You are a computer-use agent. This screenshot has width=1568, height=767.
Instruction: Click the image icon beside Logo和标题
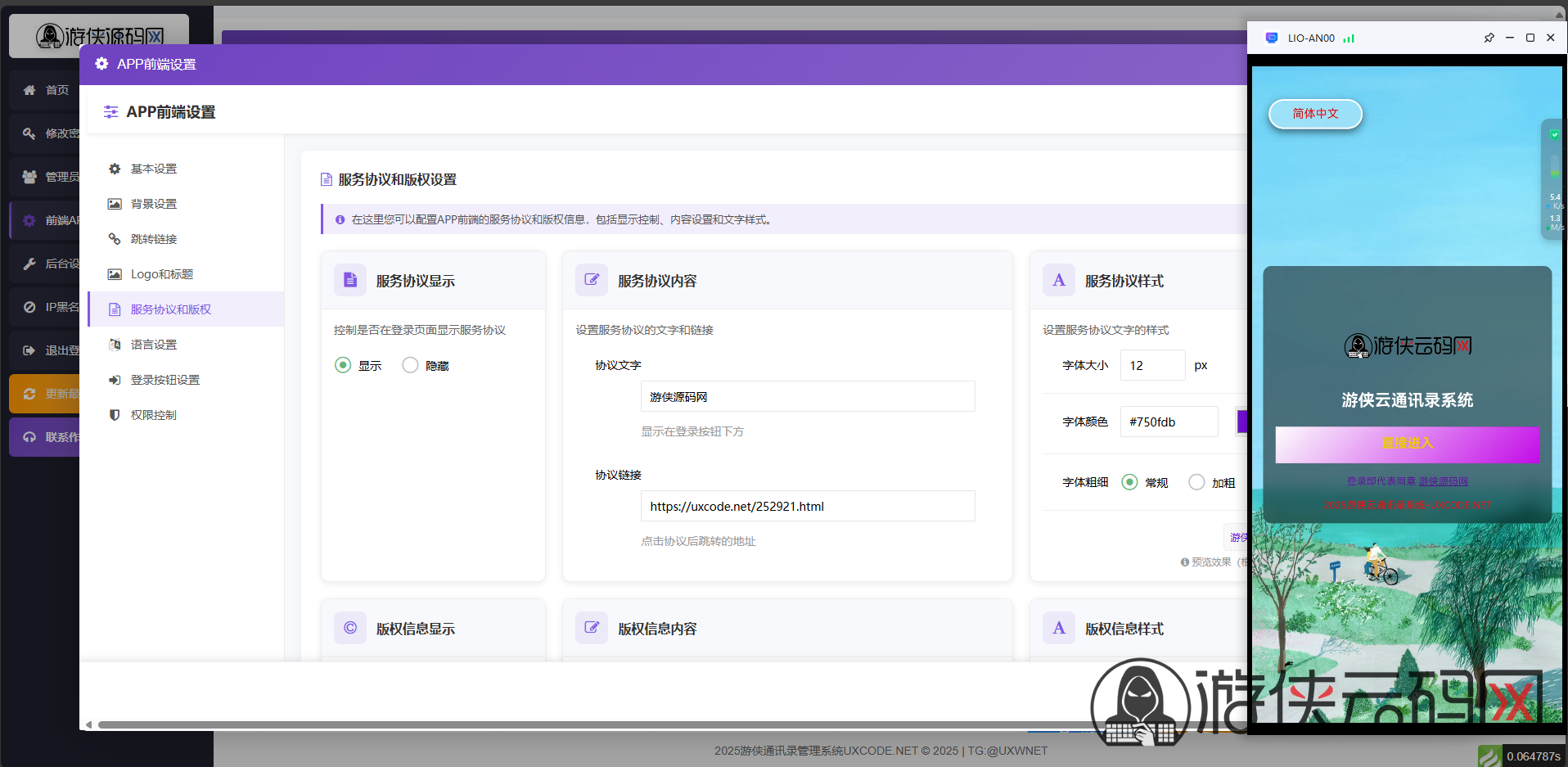point(115,274)
